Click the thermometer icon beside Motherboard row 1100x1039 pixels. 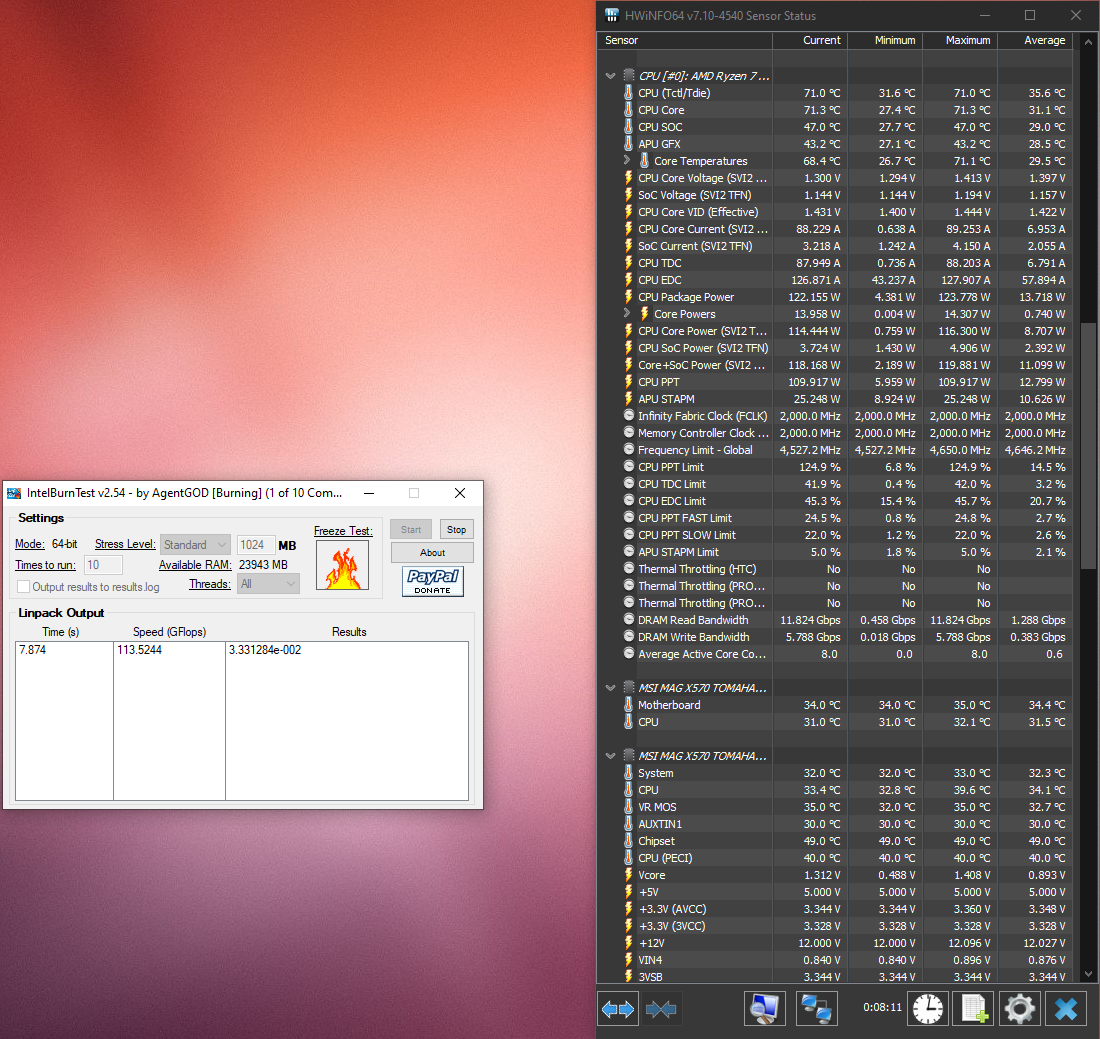(629, 704)
